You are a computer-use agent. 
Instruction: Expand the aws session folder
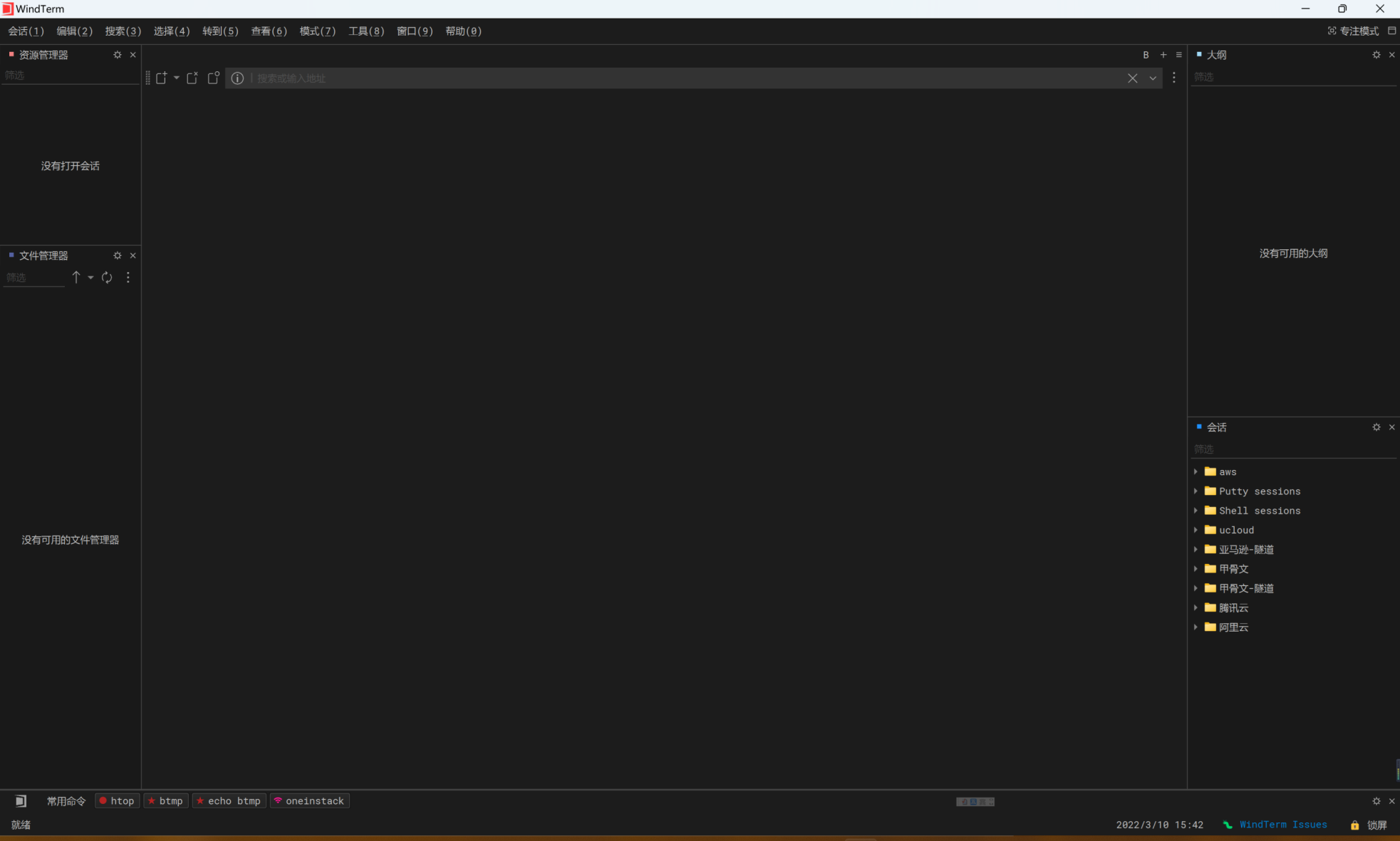pyautogui.click(x=1196, y=471)
